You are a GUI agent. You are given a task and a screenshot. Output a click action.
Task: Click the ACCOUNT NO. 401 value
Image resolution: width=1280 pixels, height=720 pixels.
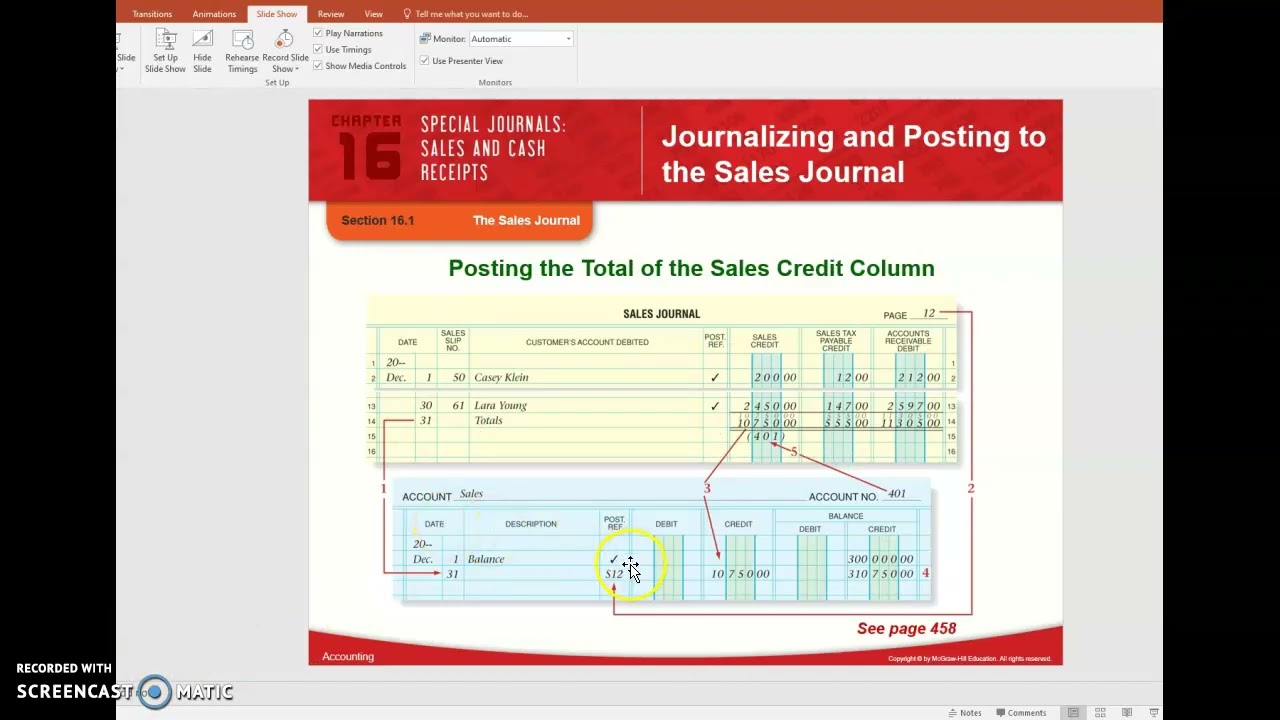click(896, 493)
